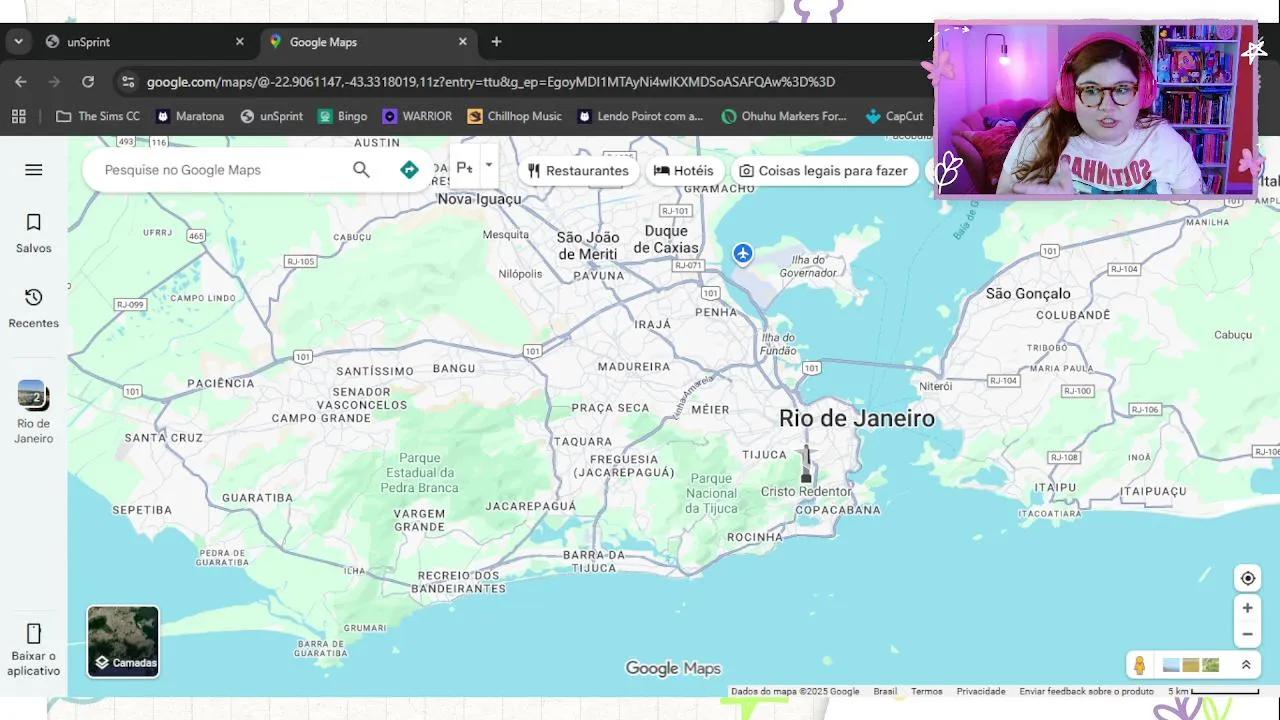This screenshot has height=720, width=1280.
Task: Click the Nova Iguaçu map label
Action: pos(479,199)
